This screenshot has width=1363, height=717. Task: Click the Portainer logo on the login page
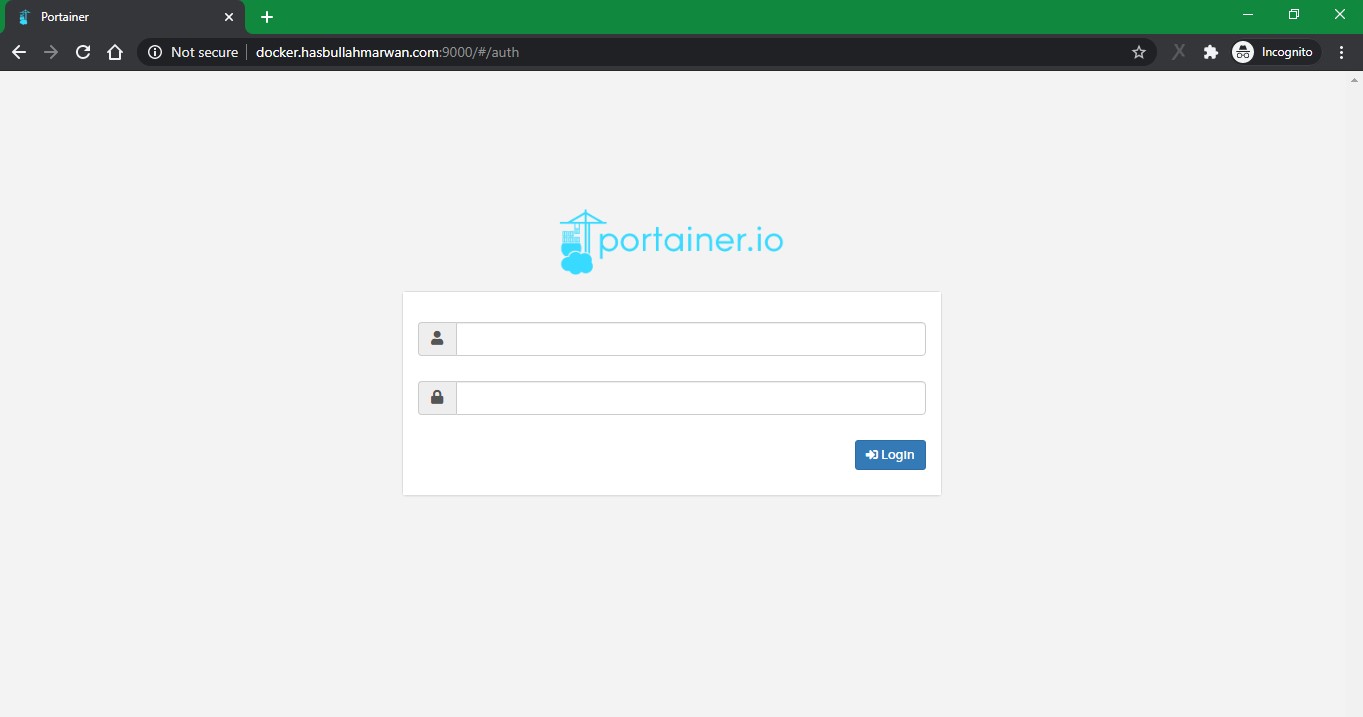671,240
